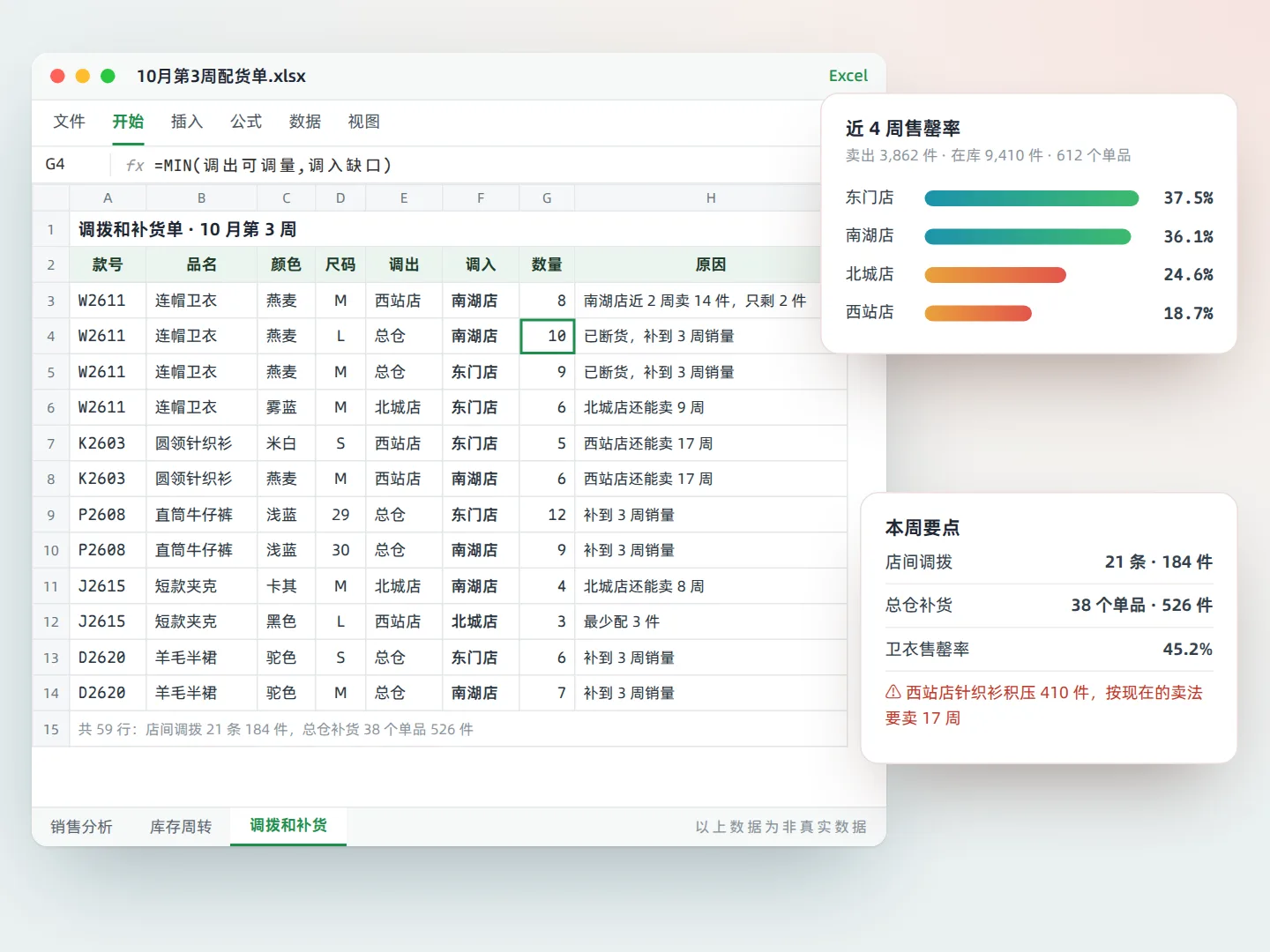Click the 南湖店 sell-through bar
Screen dimensions: 1270x952
(x=1027, y=236)
